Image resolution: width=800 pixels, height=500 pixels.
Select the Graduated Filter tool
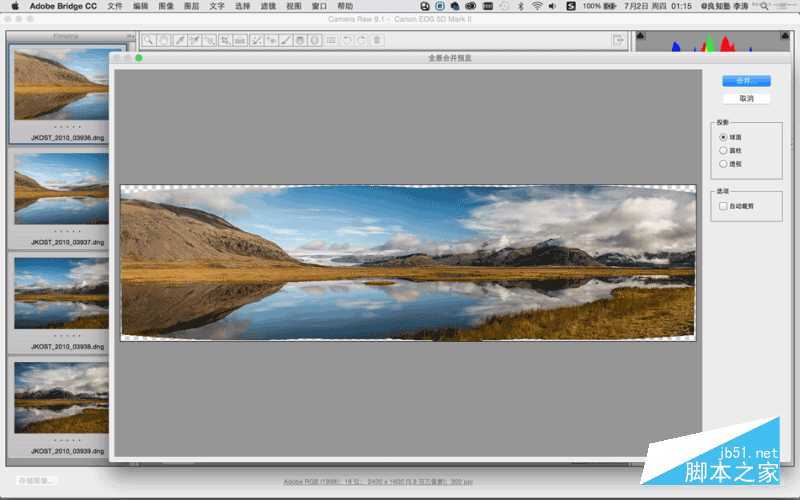tap(301, 40)
